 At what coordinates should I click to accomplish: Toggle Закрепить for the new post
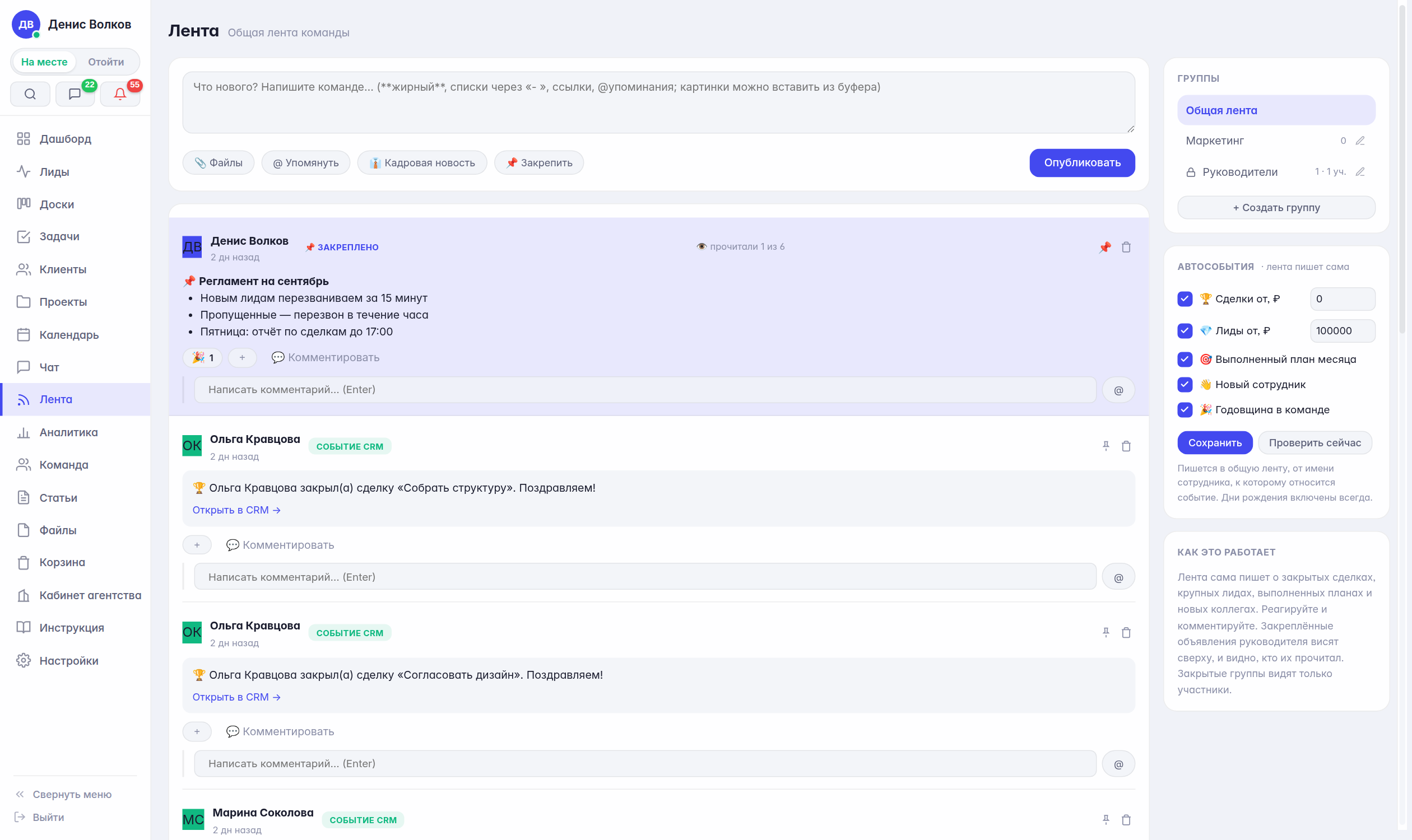(538, 163)
